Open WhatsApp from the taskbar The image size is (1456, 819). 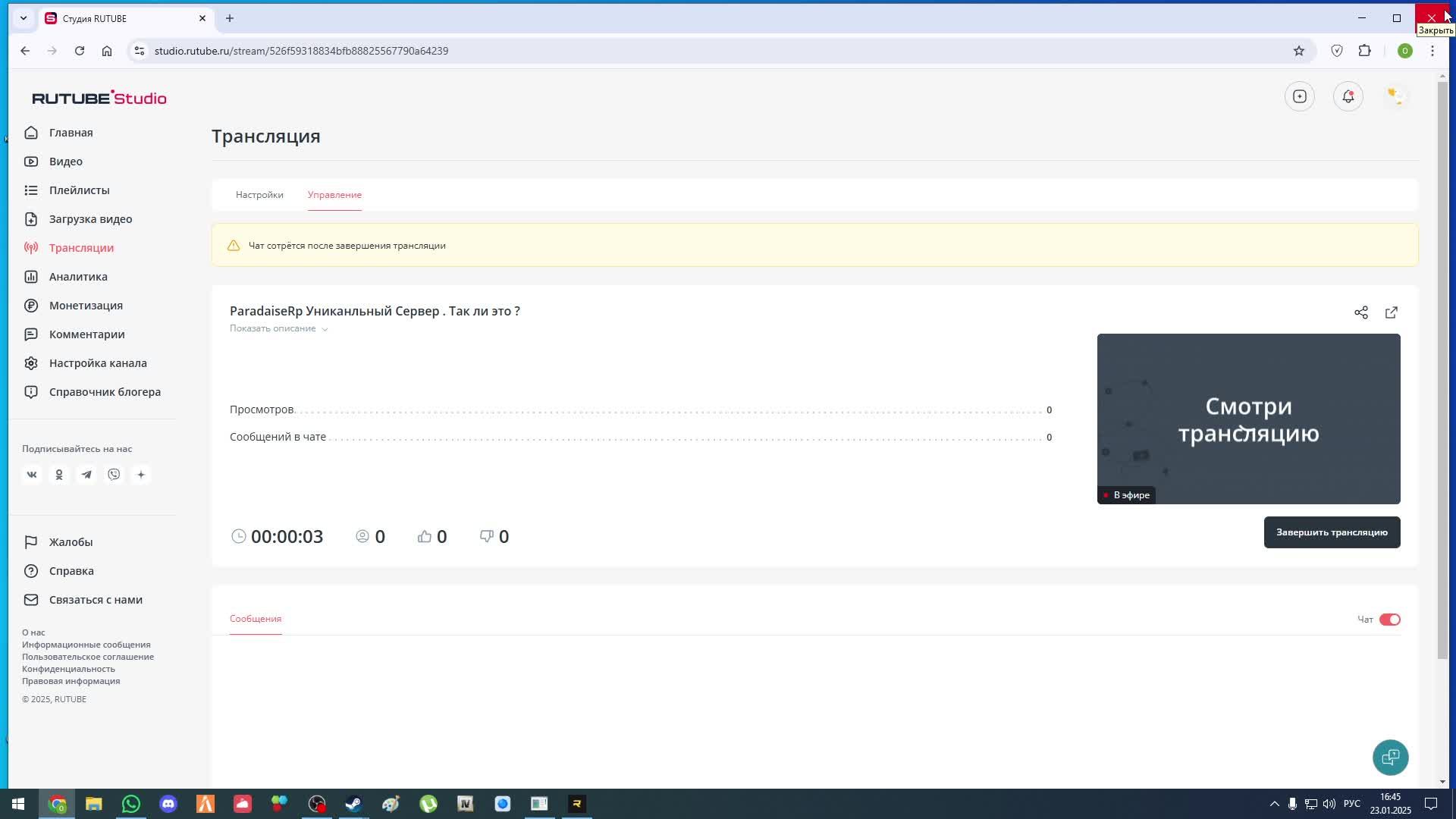tap(131, 804)
